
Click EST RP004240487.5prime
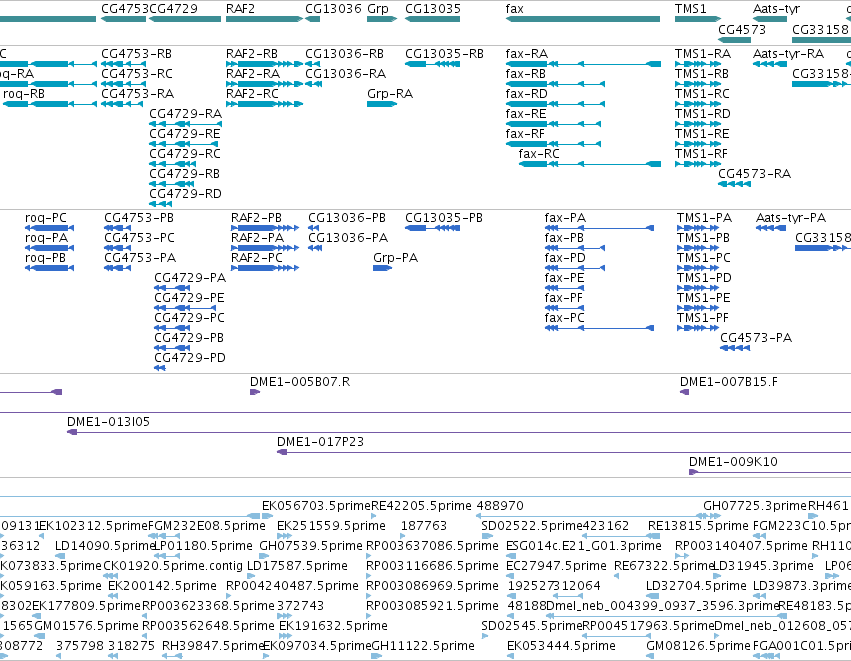point(292,586)
